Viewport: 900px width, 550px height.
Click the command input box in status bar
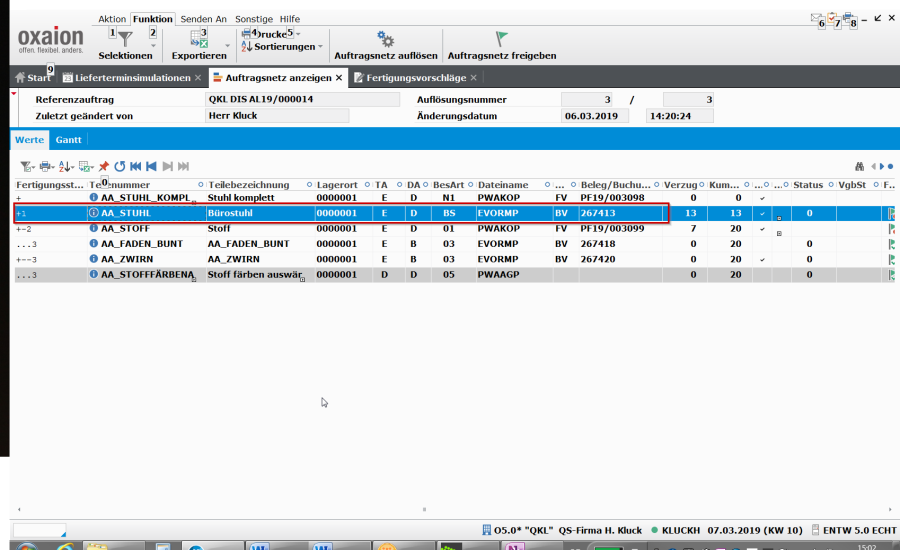point(39,530)
